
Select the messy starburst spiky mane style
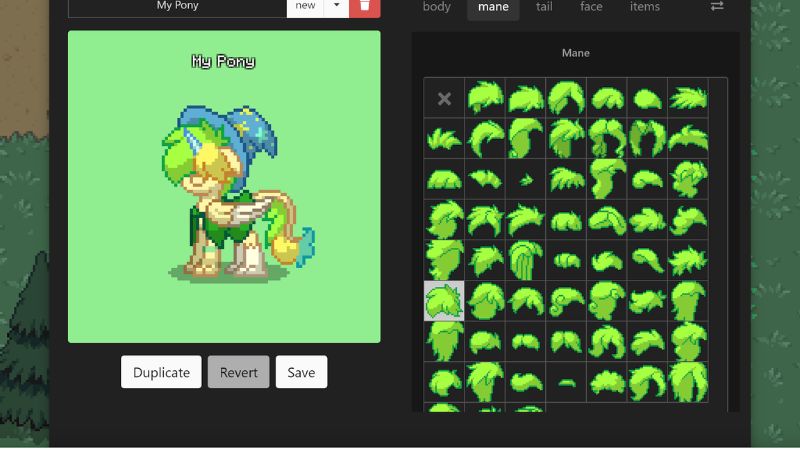688,260
